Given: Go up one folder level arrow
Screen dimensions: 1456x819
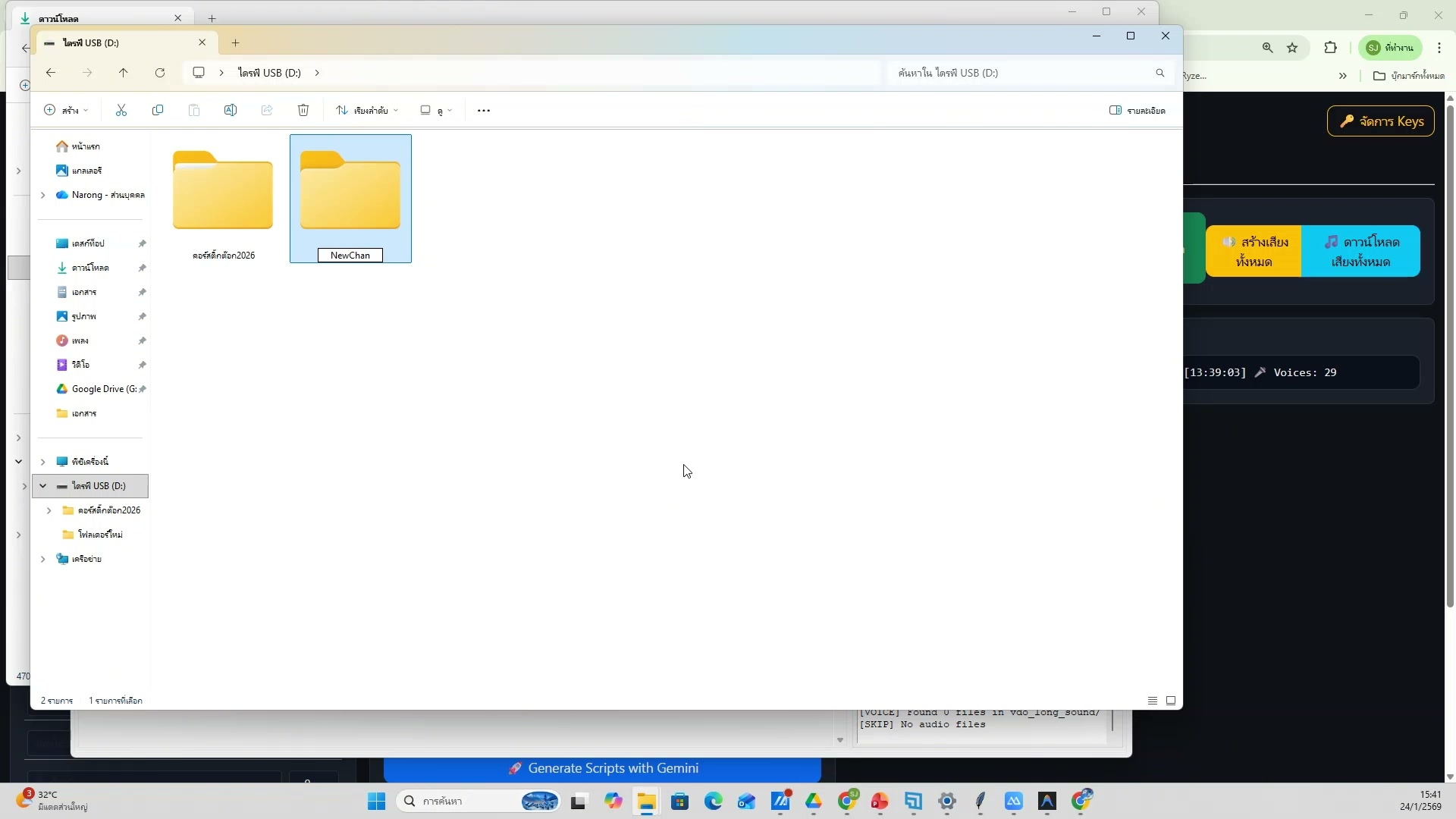Looking at the screenshot, I should 124,73.
